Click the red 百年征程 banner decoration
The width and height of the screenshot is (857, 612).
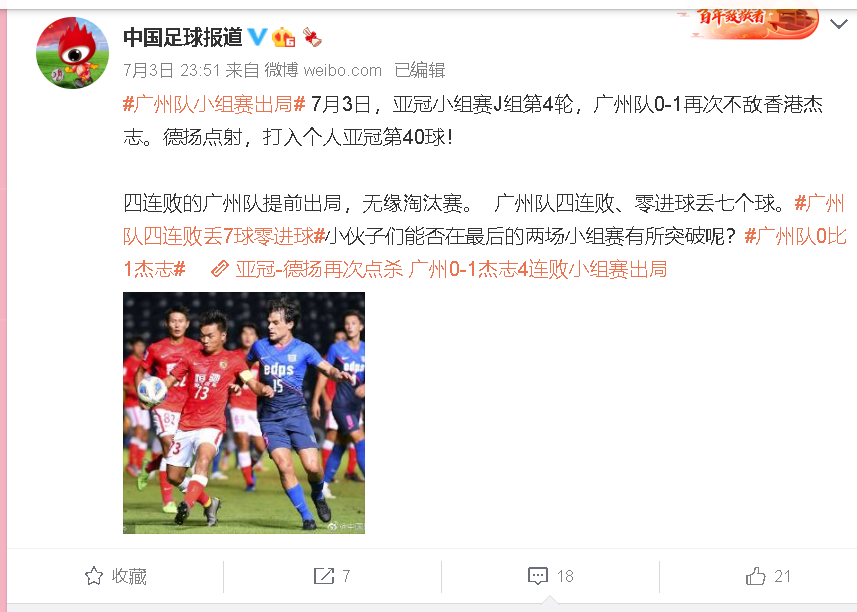754,22
